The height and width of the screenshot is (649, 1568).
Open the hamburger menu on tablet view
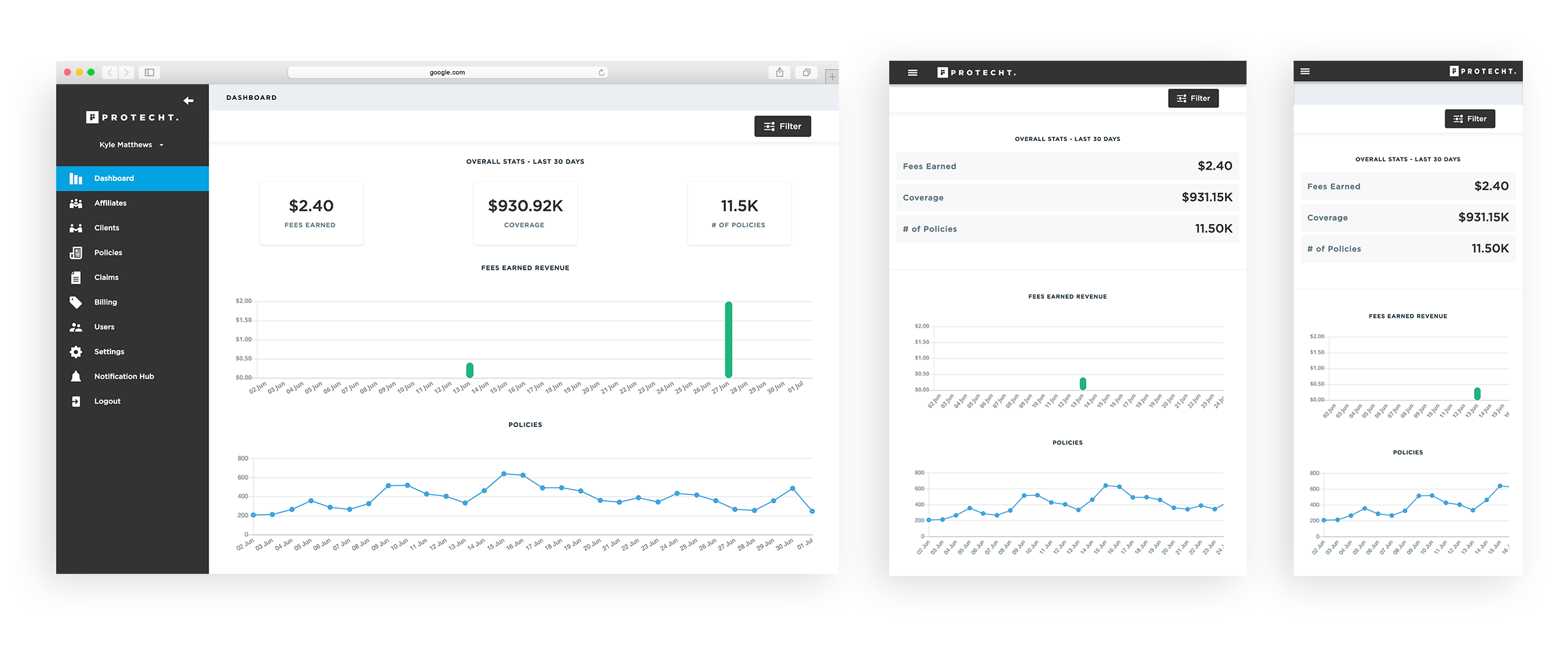[913, 72]
